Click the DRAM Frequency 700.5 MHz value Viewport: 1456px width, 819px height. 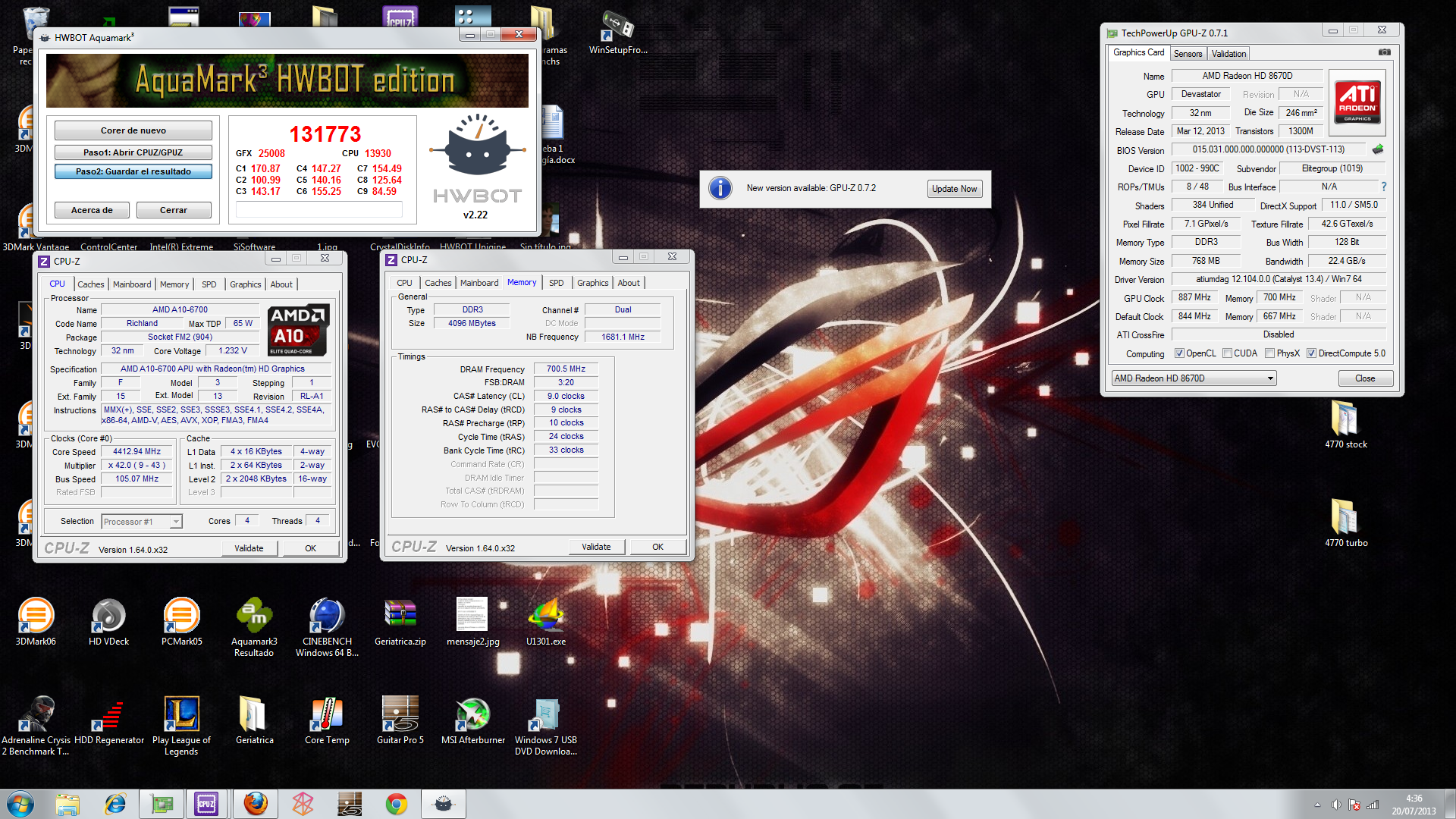[x=566, y=369]
